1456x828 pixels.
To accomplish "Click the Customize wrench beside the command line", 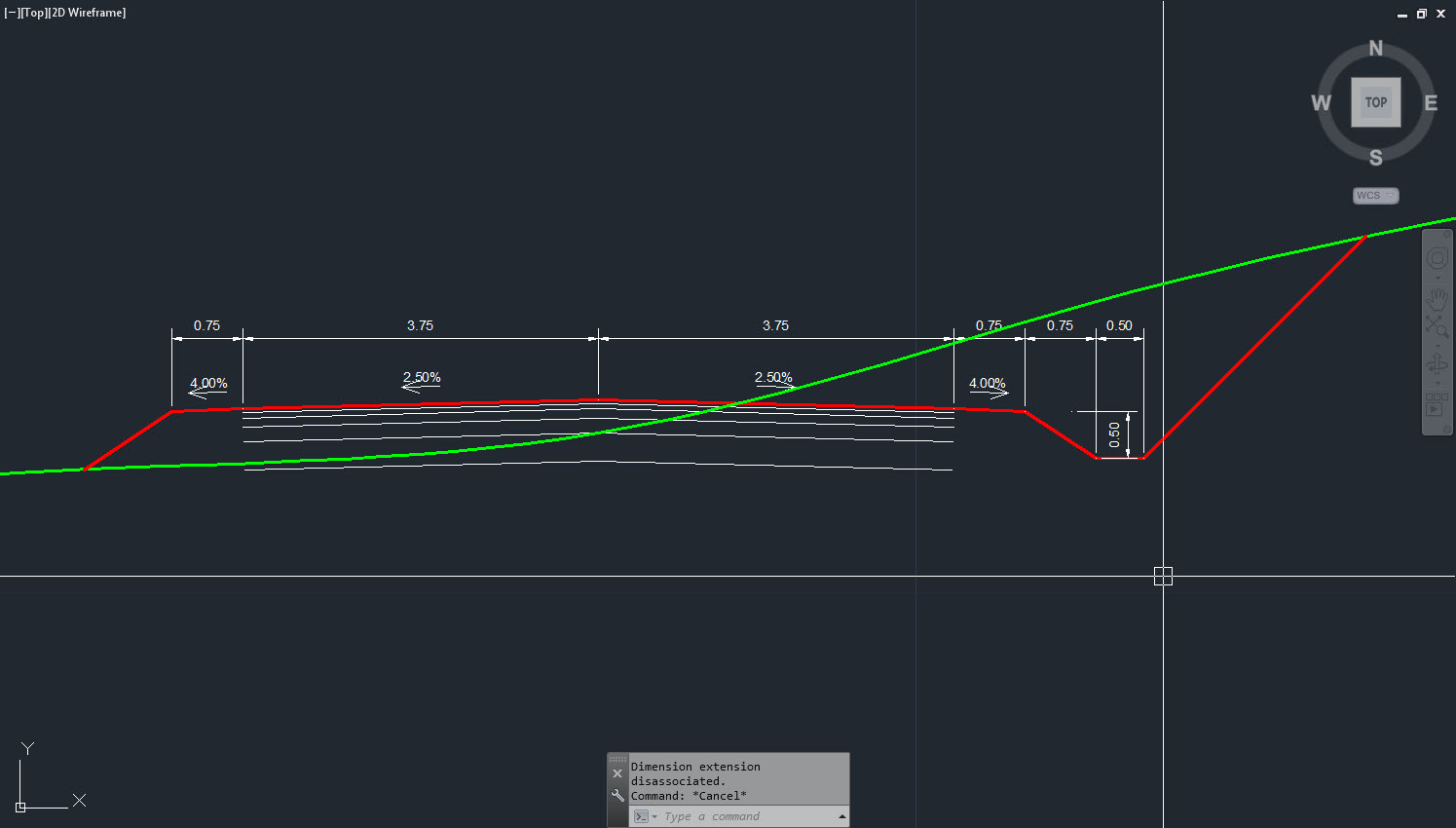I will (x=616, y=795).
